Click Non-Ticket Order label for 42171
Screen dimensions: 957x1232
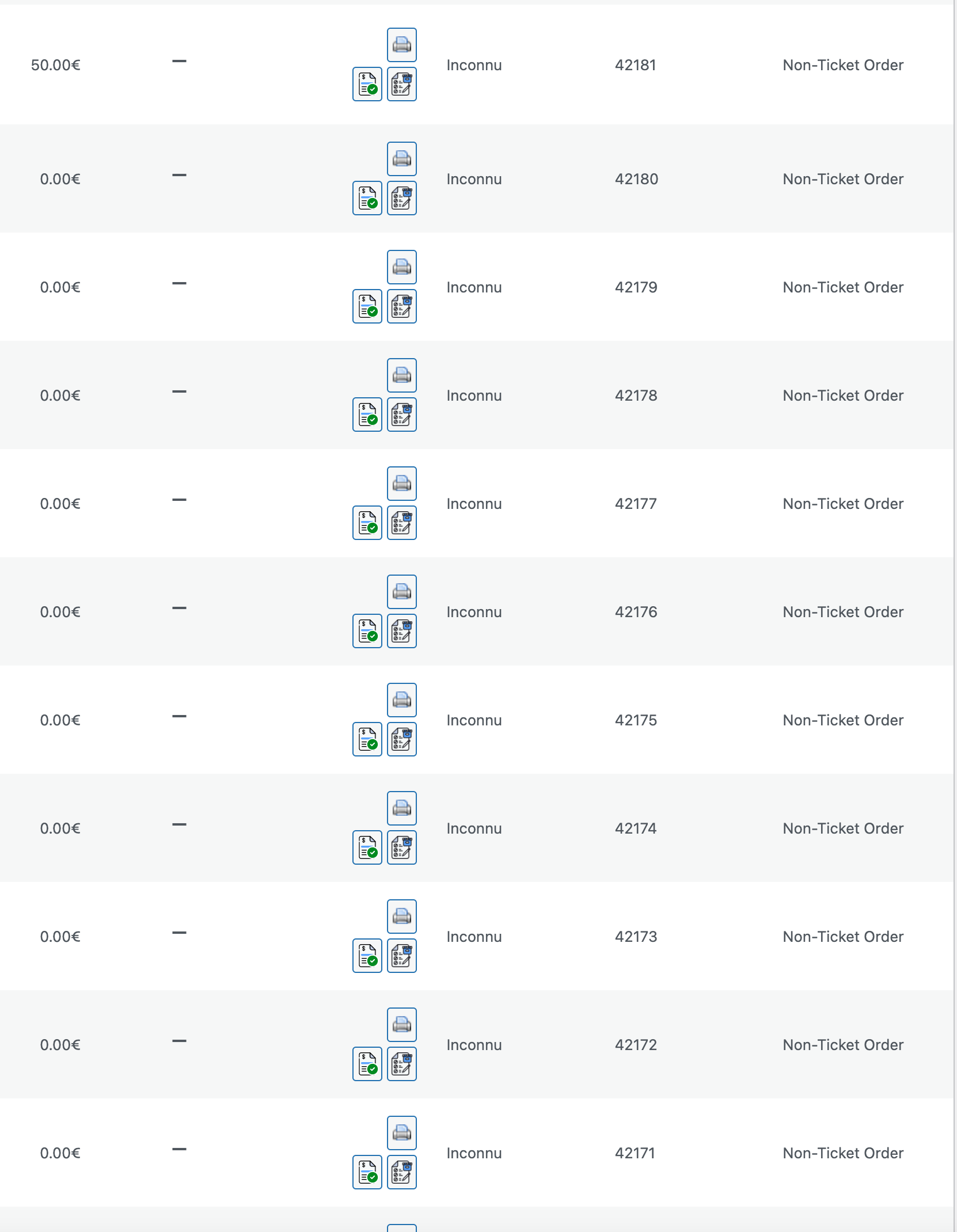(843, 1153)
